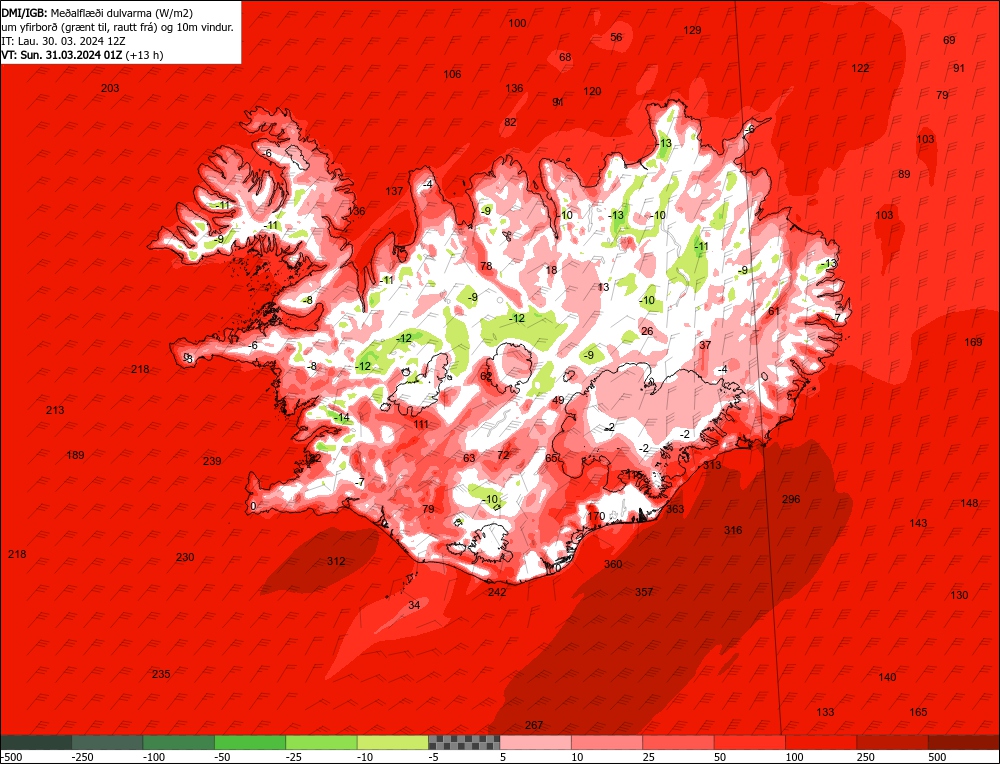Click the value 34 south of the coast
Viewport: 1000px width, 764px height.
coord(415,605)
